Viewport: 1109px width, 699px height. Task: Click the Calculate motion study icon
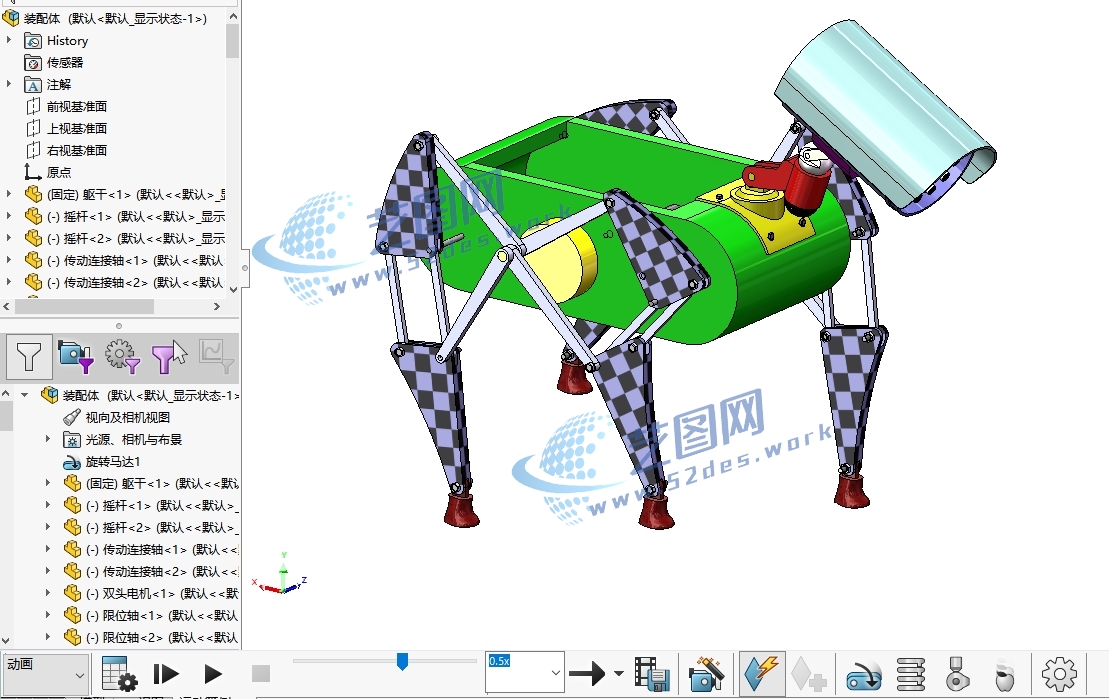pyautogui.click(x=118, y=674)
